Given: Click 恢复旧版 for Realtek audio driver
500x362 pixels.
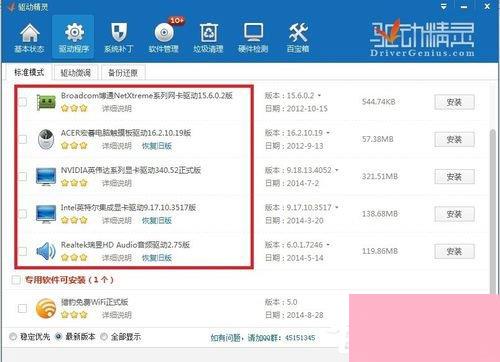Looking at the screenshot, I should tap(157, 258).
